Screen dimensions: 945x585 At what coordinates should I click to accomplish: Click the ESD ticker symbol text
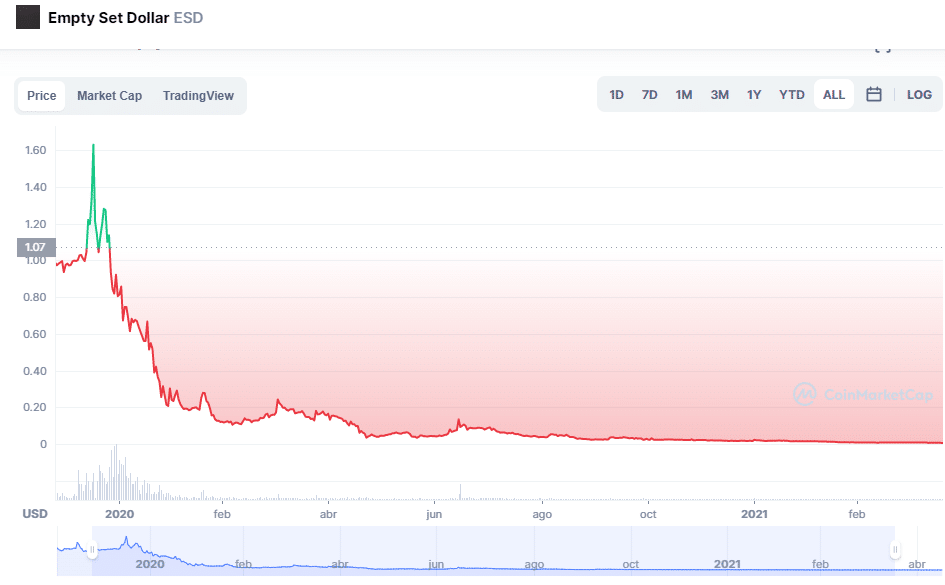pos(188,18)
